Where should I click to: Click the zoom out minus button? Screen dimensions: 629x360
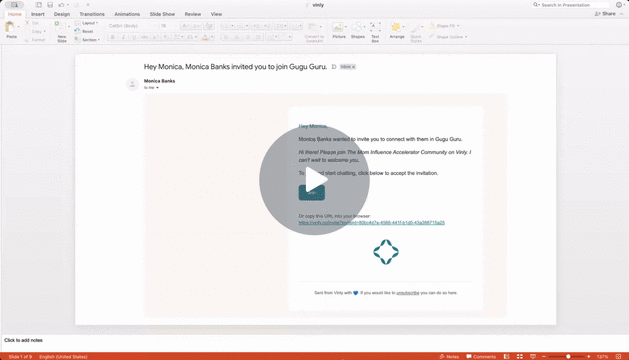click(x=544, y=356)
